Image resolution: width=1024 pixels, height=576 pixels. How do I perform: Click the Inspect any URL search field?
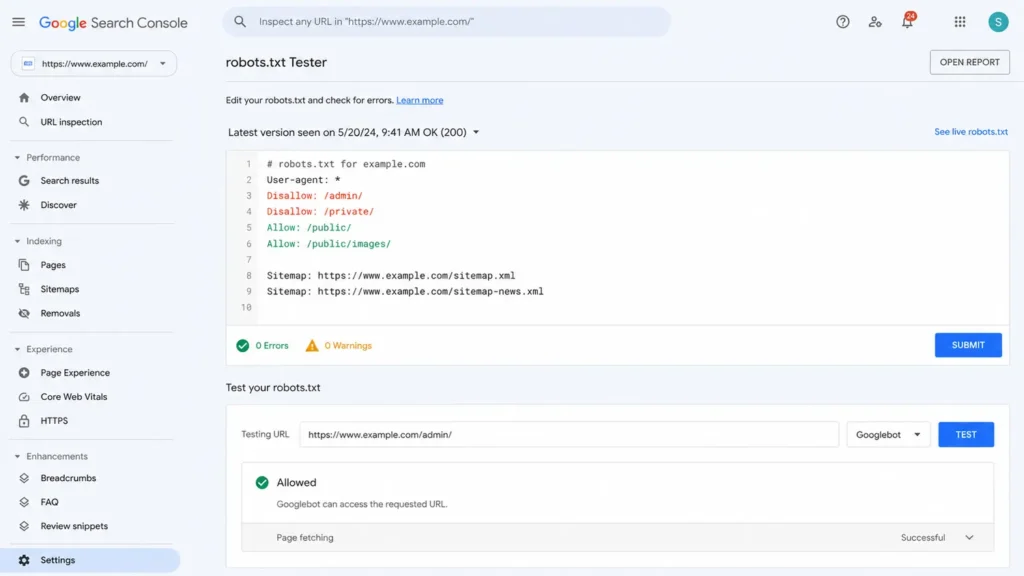pos(447,22)
